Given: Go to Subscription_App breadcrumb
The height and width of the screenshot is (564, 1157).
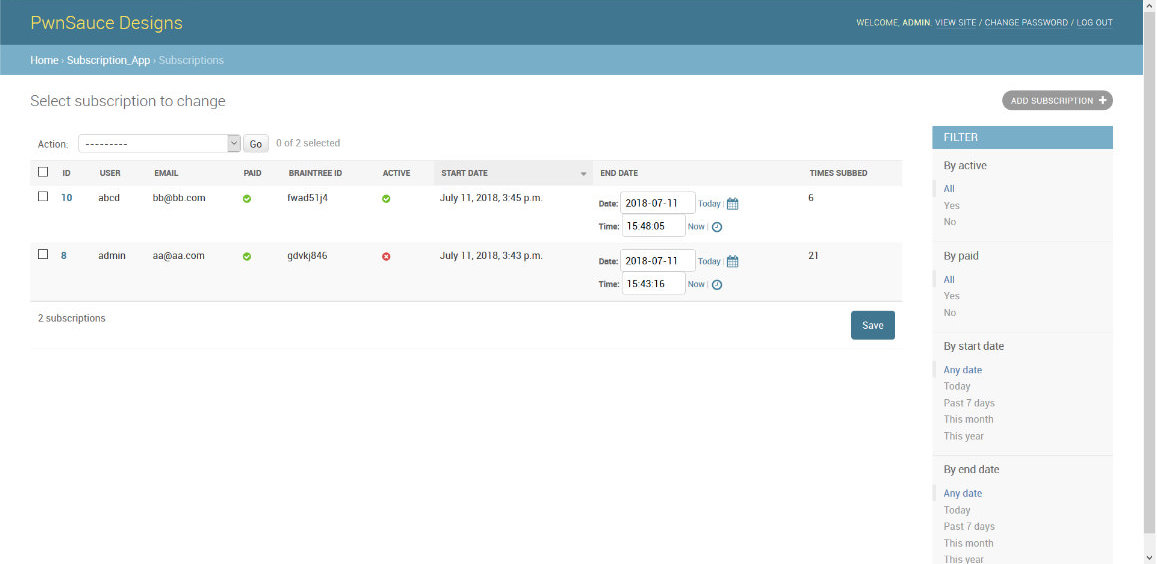Looking at the screenshot, I should coord(108,60).
